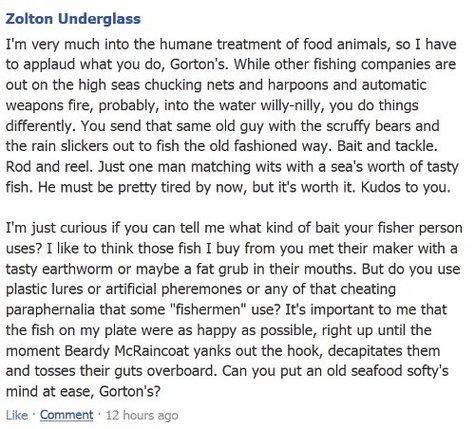Click the '12 hours ago' timestamp
Image resolution: width=475 pixels, height=429 pixels.
(x=142, y=415)
